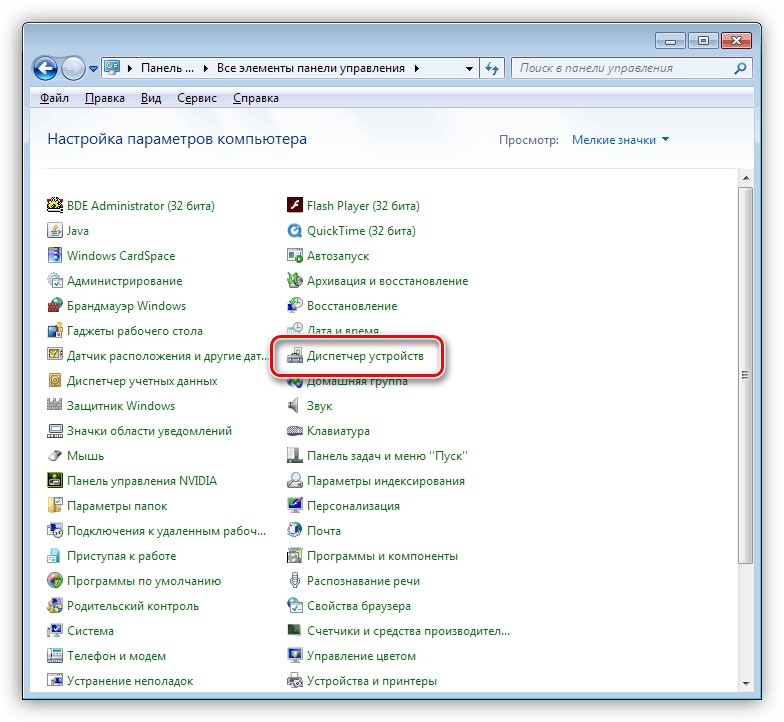Image resolution: width=784 pixels, height=722 pixels.
Task: Open the Родительский контроль icon
Action: click(54, 606)
